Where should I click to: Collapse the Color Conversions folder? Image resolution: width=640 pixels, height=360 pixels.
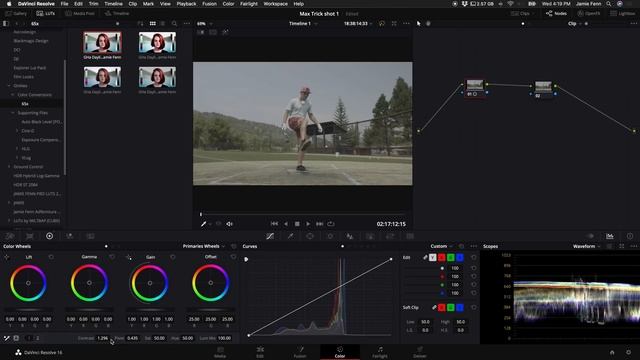pyautogui.click(x=13, y=95)
